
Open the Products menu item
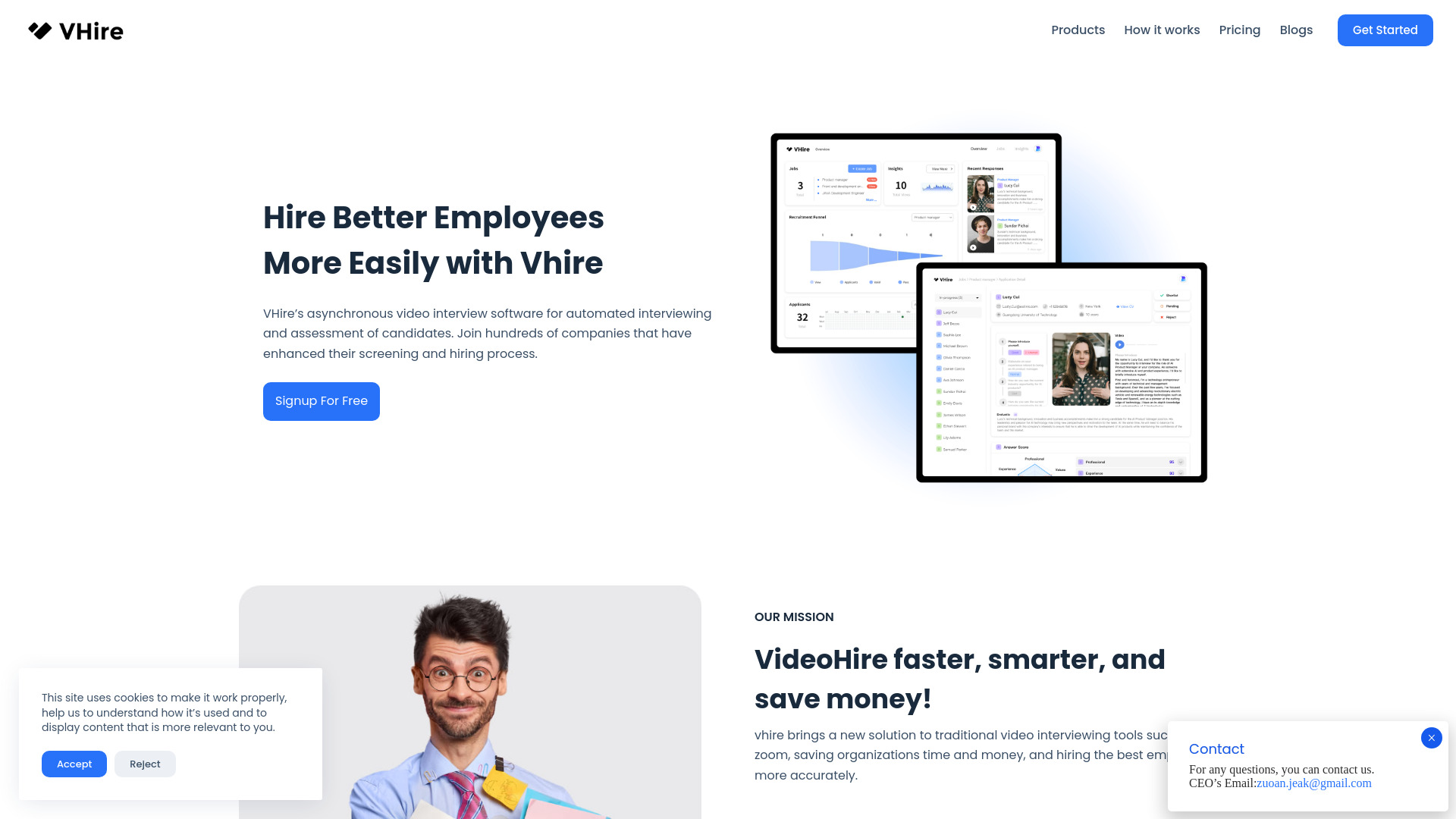point(1078,30)
